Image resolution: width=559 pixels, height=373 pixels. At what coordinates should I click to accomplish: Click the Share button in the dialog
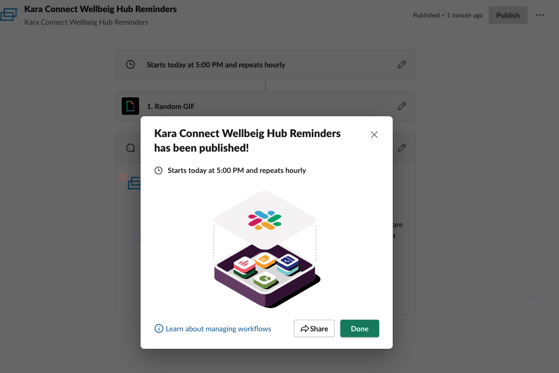(x=314, y=328)
